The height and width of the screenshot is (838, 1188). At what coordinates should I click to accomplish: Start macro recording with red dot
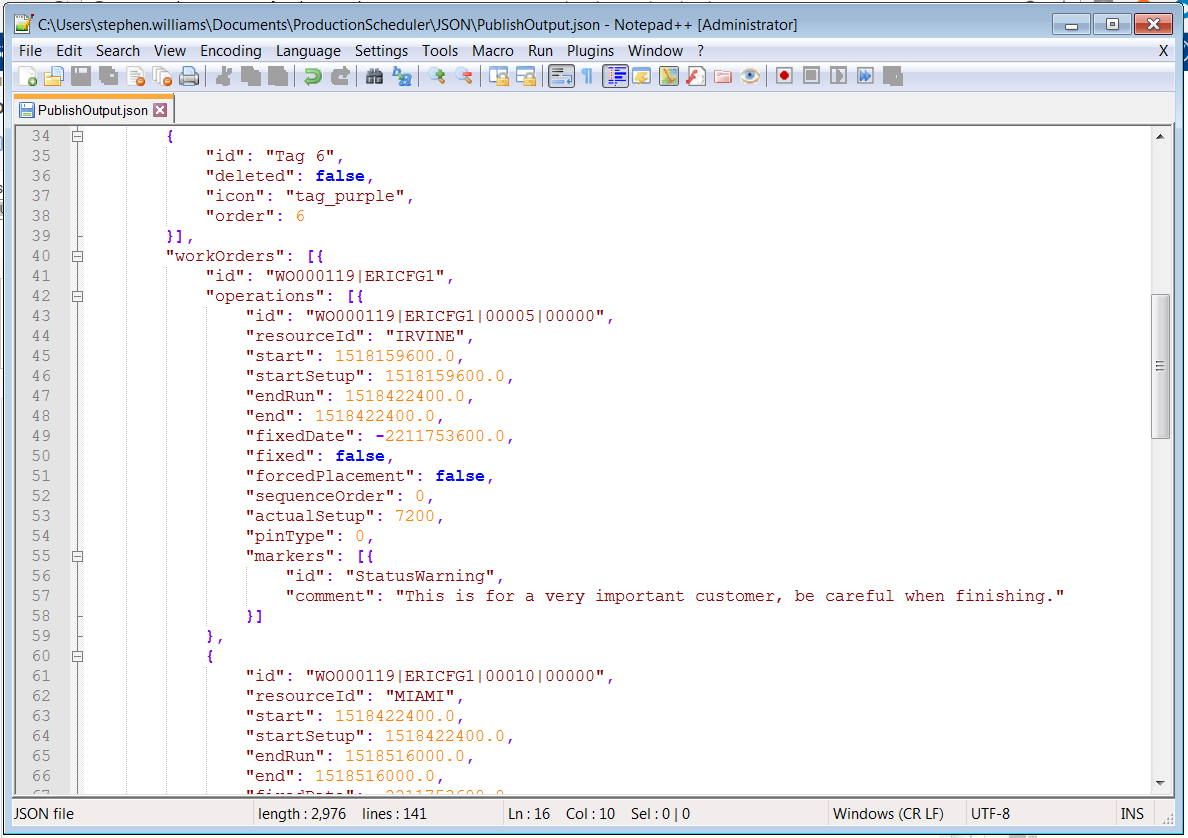(784, 77)
